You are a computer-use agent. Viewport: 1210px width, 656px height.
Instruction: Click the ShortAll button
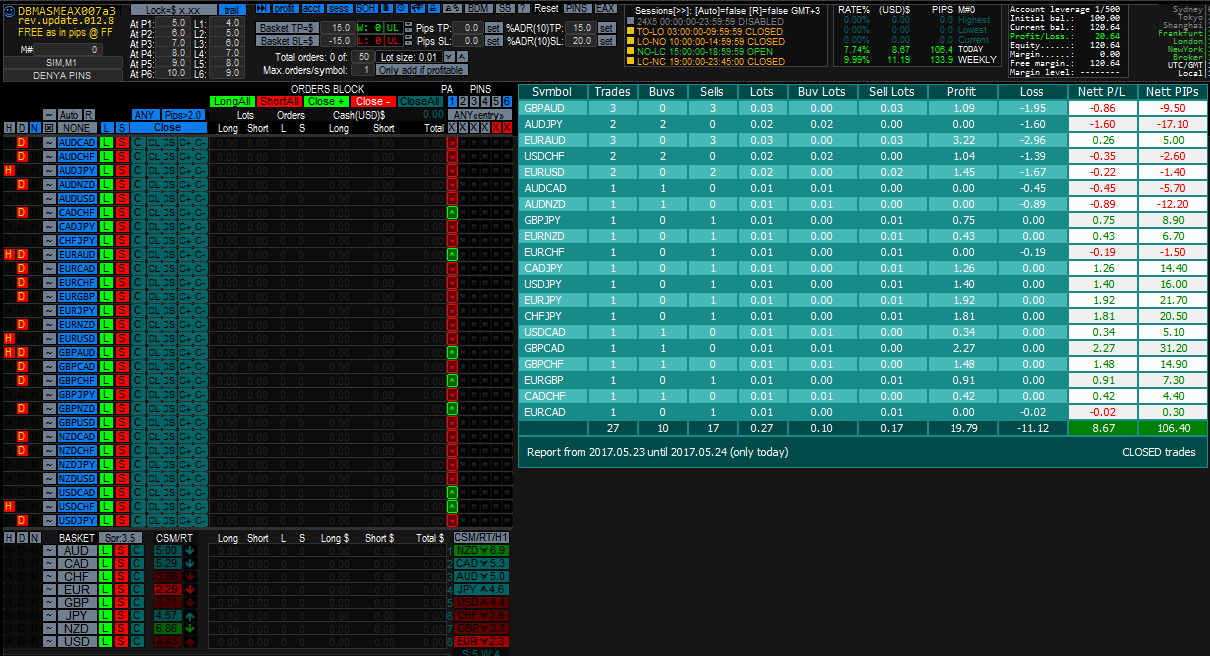[x=279, y=101]
